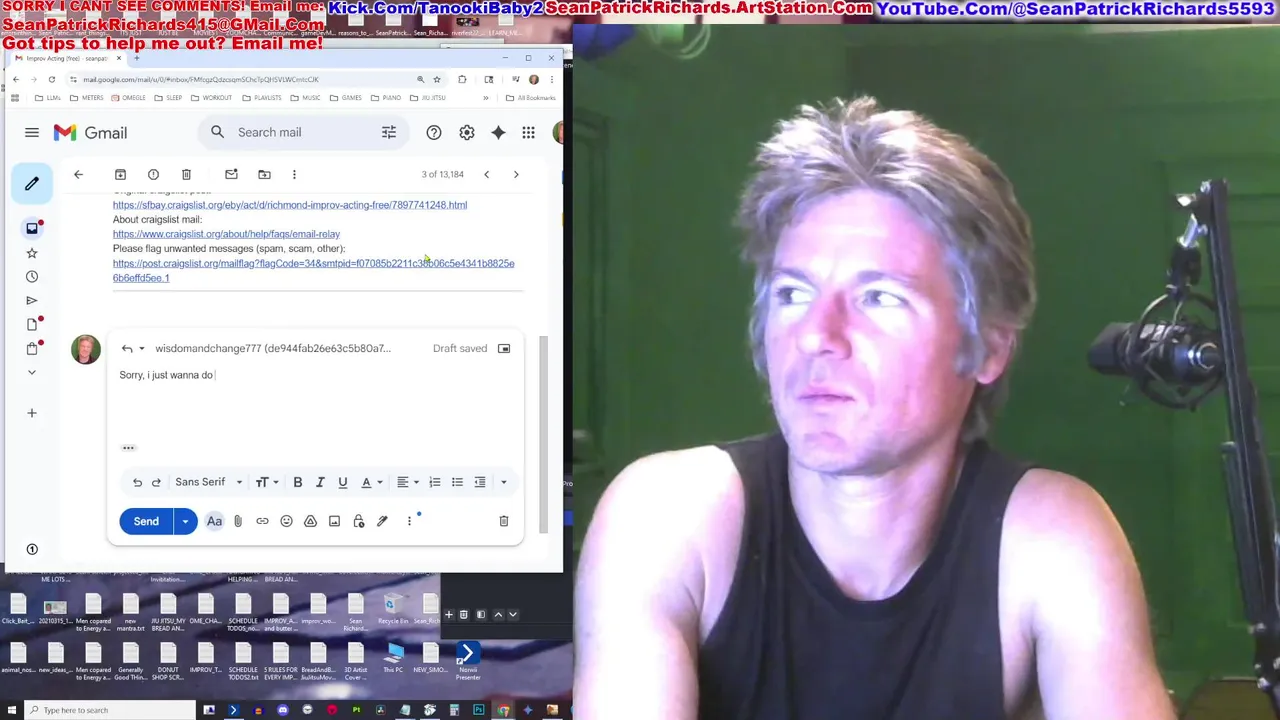The width and height of the screenshot is (1280, 720).
Task: Toggle underline formatting
Action: pos(342,482)
